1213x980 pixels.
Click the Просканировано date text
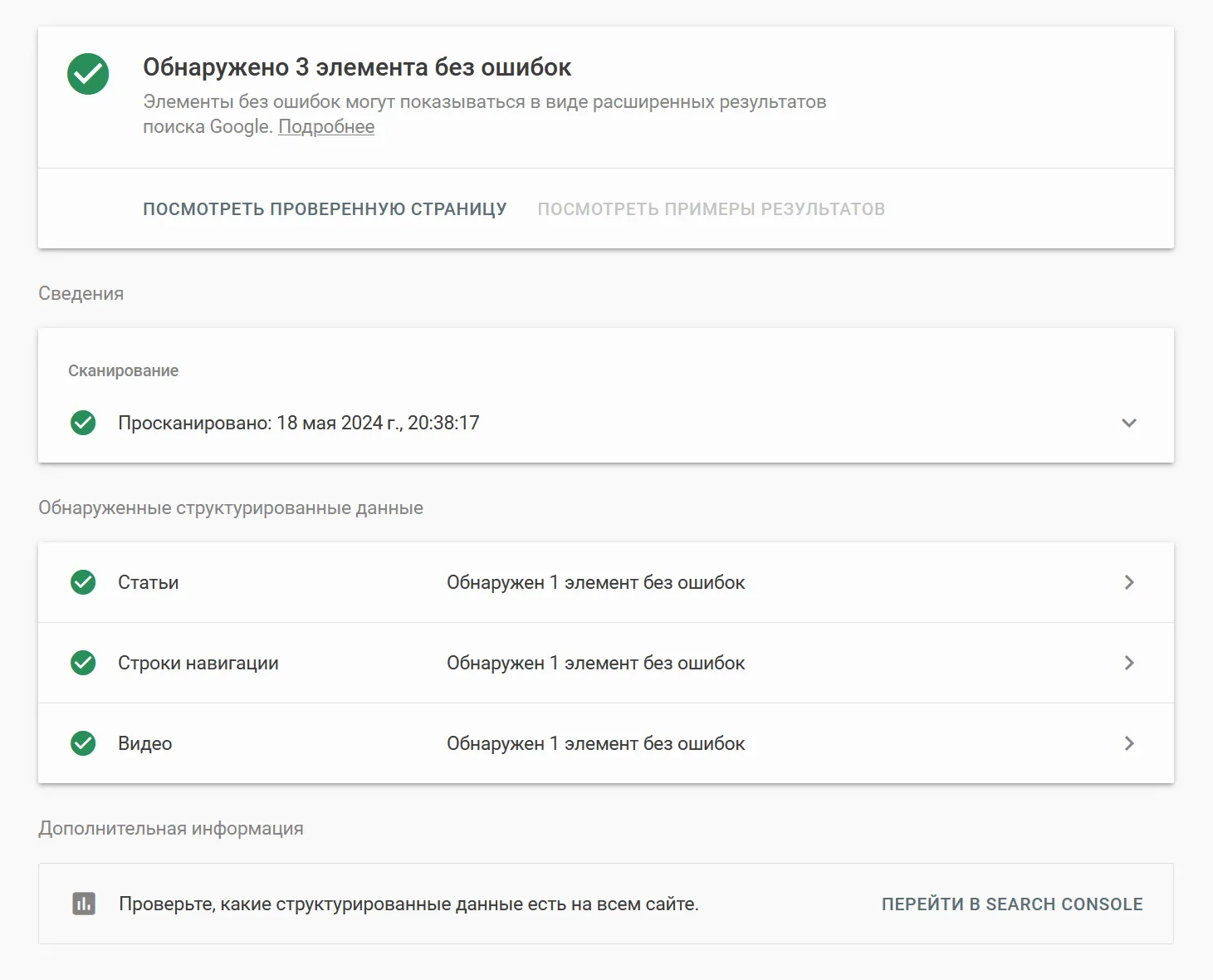point(298,423)
